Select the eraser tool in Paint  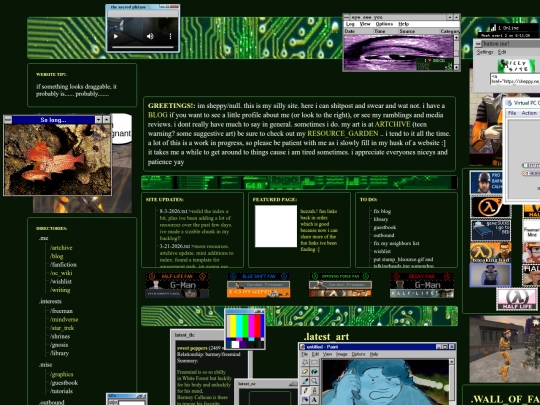[305, 372]
